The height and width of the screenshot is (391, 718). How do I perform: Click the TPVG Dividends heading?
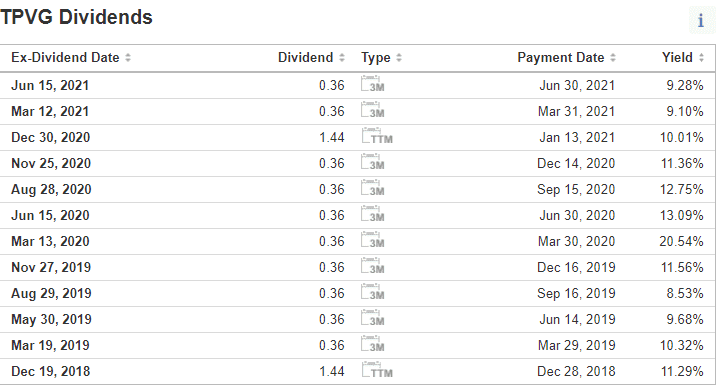click(76, 17)
